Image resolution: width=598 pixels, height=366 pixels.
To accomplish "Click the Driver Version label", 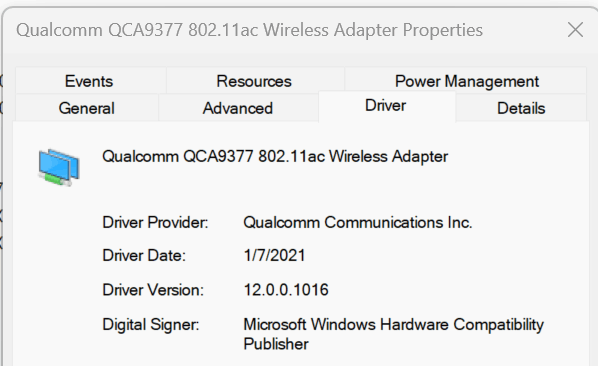I will pyautogui.click(x=153, y=290).
